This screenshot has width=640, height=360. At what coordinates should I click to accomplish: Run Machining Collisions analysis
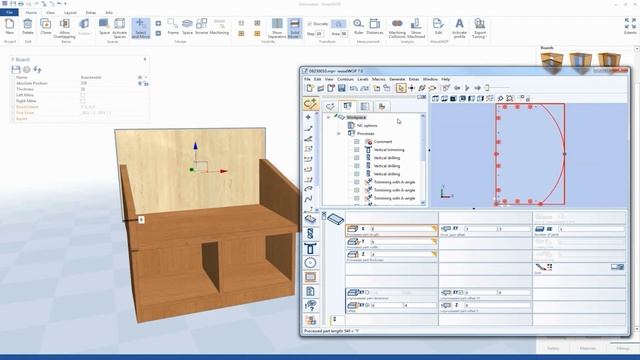click(397, 29)
